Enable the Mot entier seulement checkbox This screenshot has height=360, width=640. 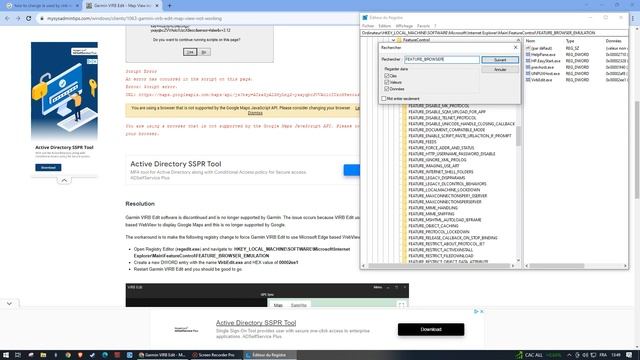(384, 98)
